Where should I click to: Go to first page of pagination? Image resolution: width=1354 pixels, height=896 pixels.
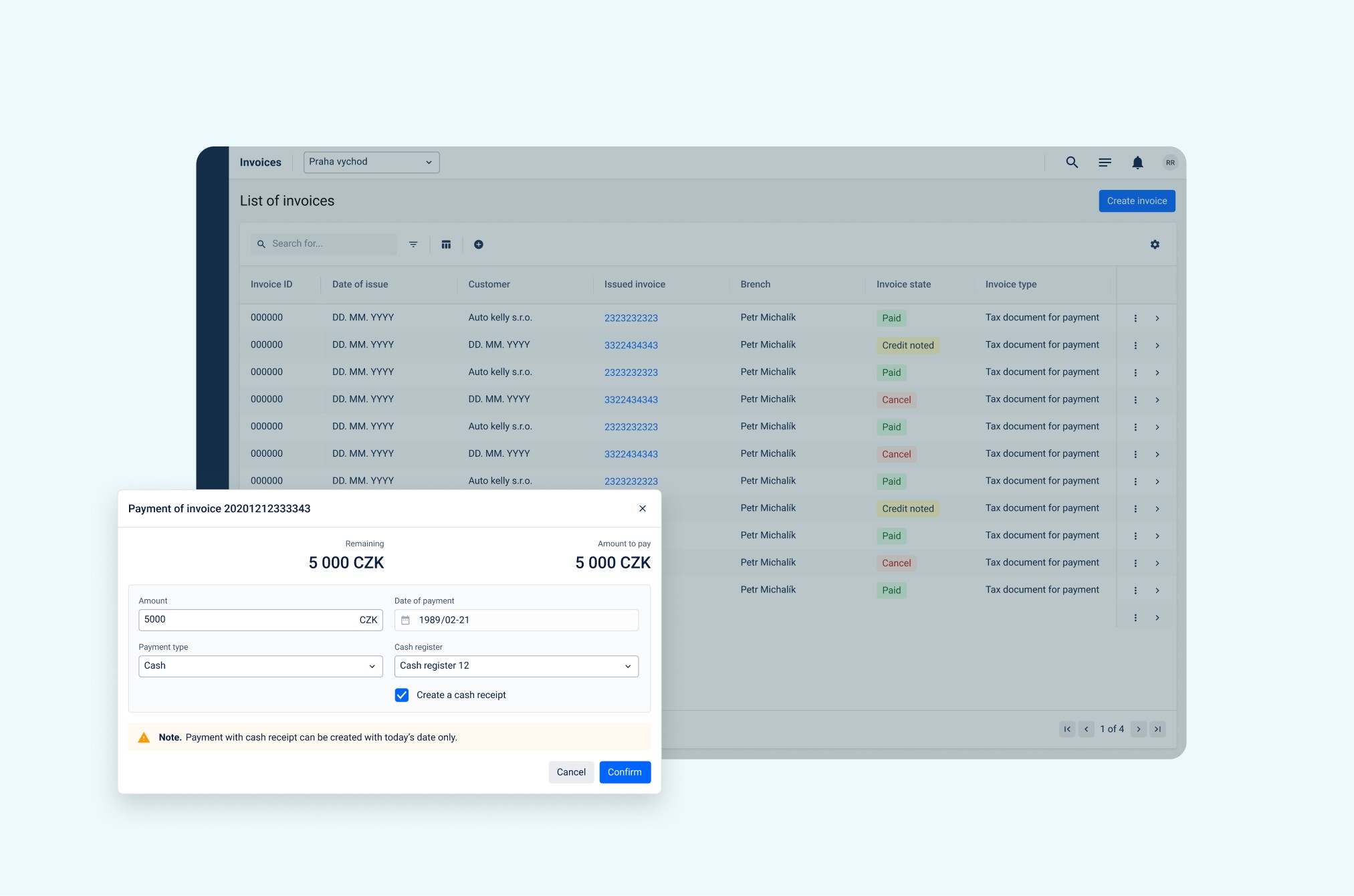[x=1067, y=729]
